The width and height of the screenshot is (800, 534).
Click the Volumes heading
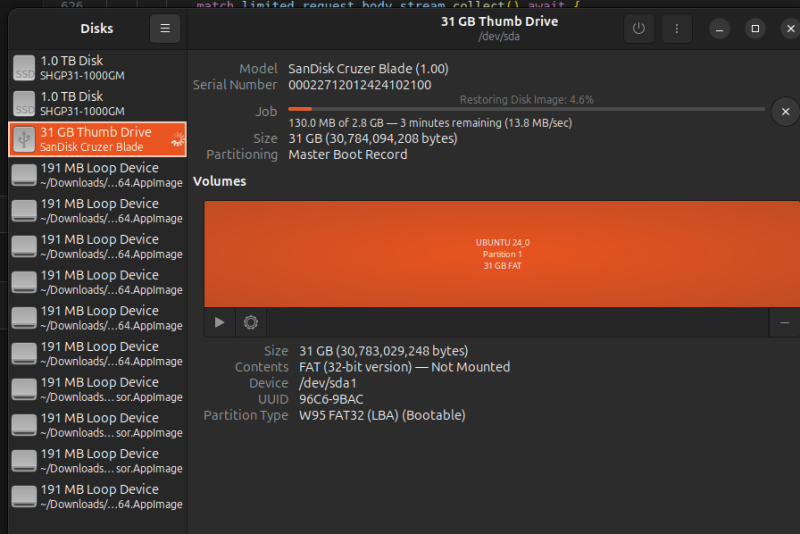tap(219, 182)
